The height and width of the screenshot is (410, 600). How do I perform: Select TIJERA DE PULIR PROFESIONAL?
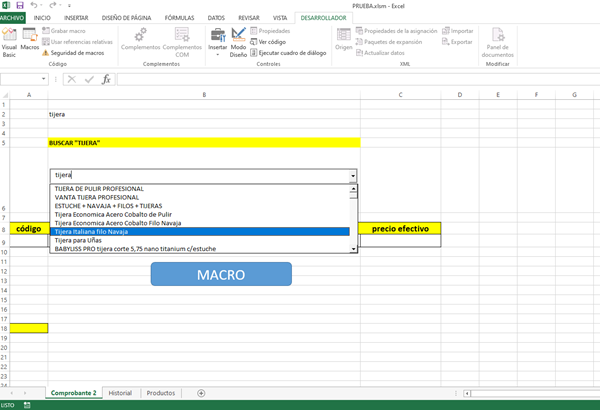(199, 189)
